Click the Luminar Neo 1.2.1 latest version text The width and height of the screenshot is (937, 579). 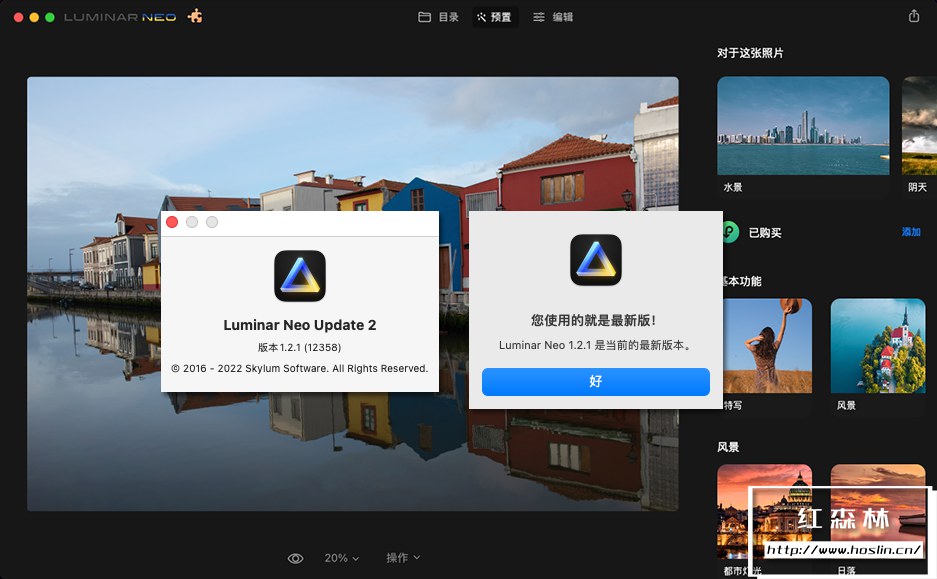(595, 345)
